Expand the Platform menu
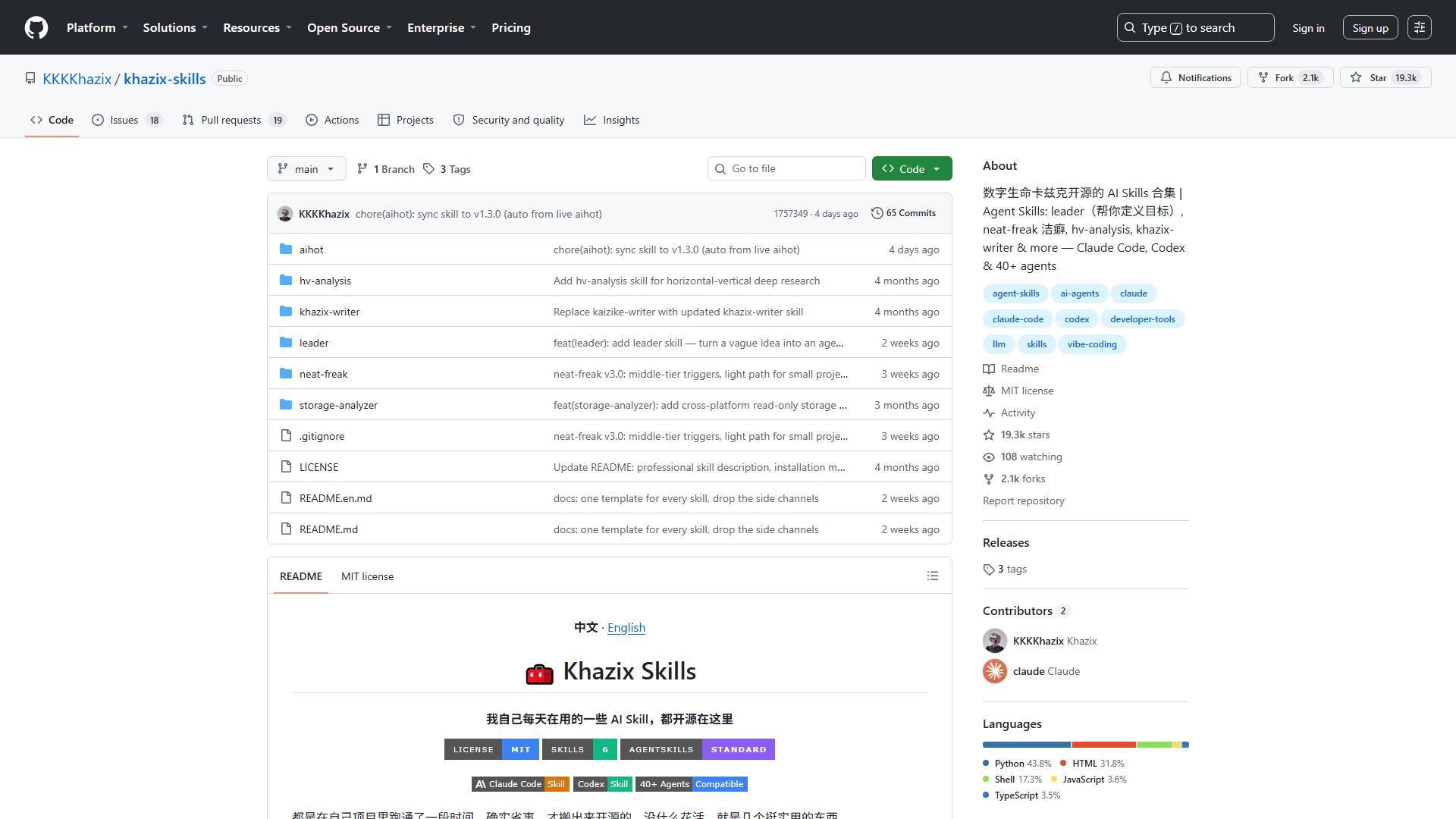The height and width of the screenshot is (819, 1456). pyautogui.click(x=97, y=27)
